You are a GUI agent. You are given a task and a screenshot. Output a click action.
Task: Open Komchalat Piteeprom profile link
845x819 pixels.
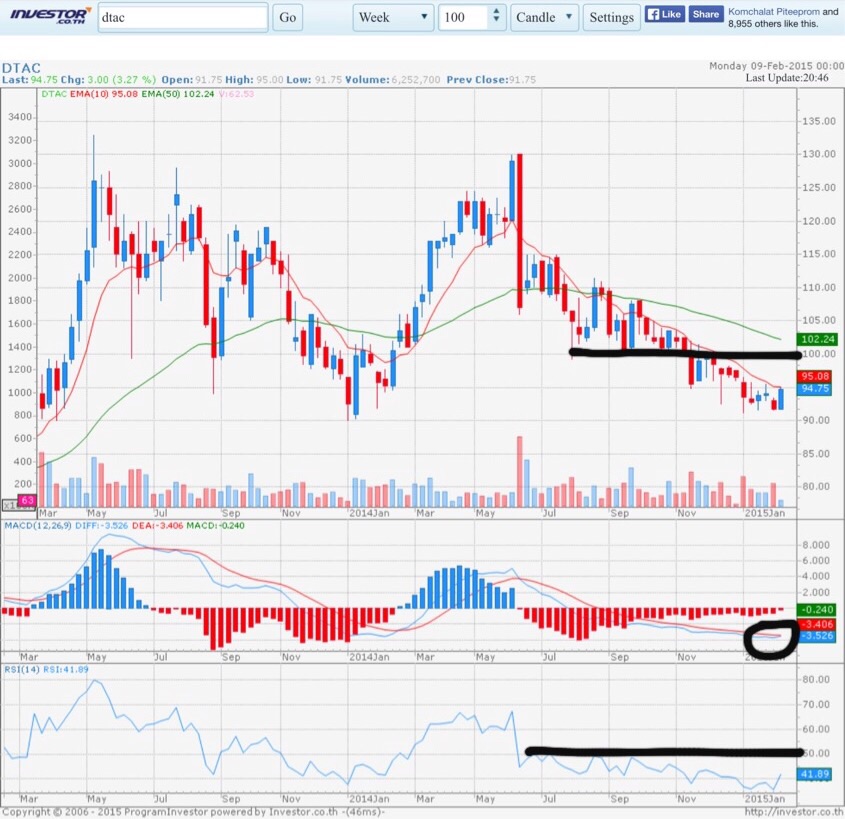(x=774, y=11)
